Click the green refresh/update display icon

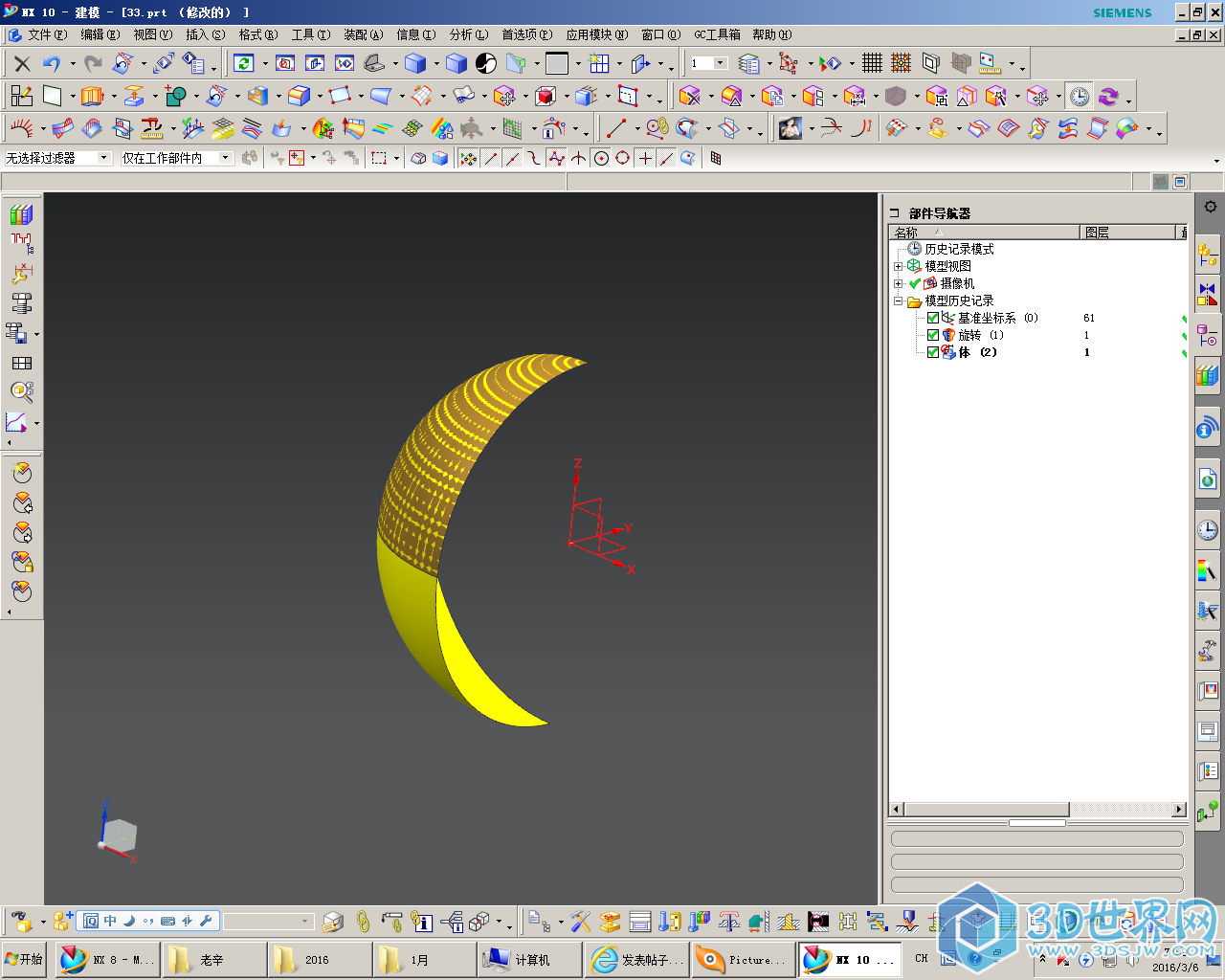pos(244,63)
